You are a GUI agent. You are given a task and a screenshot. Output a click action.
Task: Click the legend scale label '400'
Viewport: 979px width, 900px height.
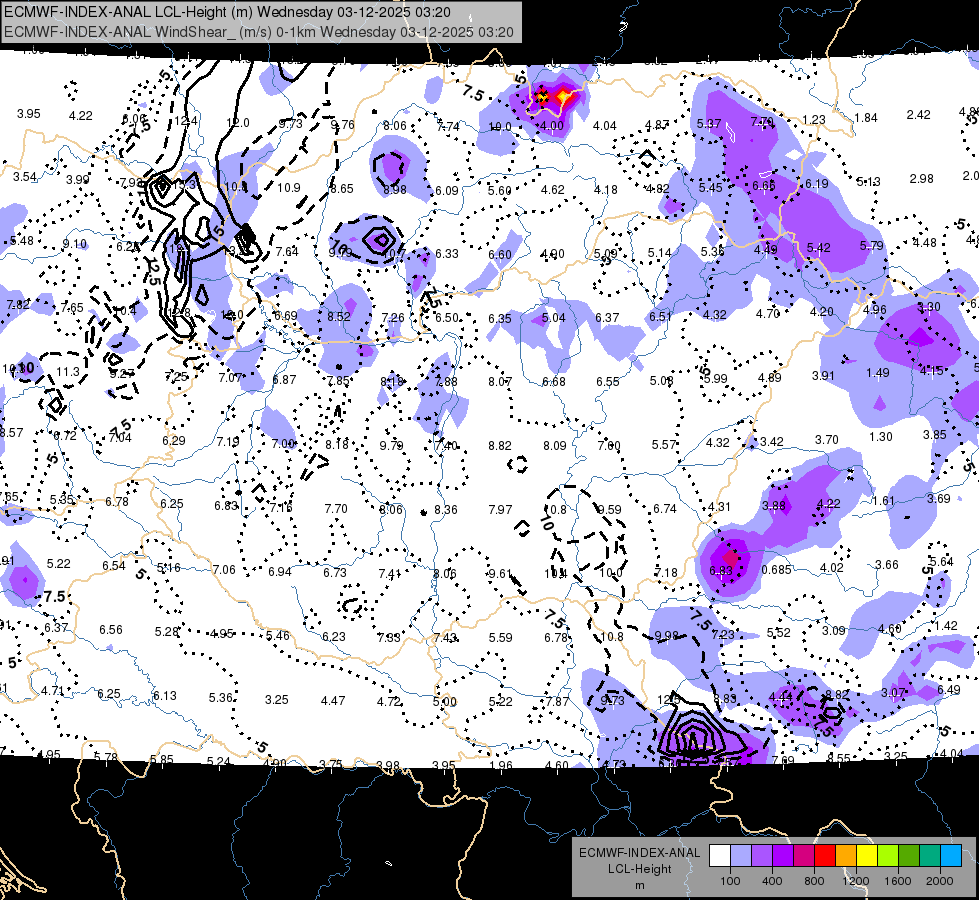click(x=772, y=881)
